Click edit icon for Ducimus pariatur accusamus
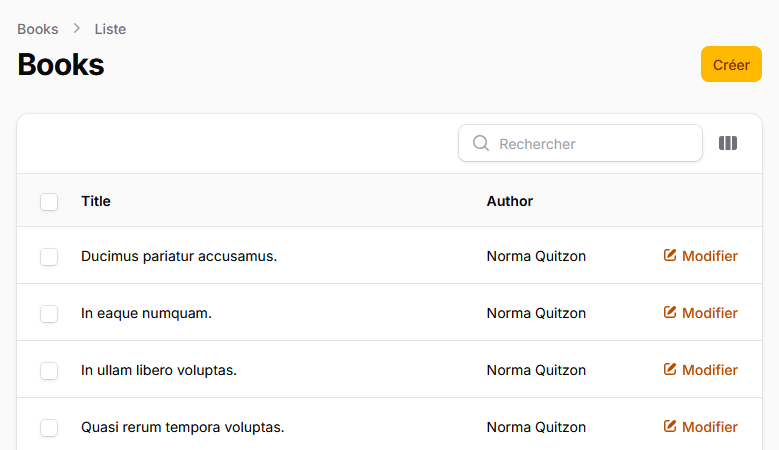 click(x=670, y=256)
